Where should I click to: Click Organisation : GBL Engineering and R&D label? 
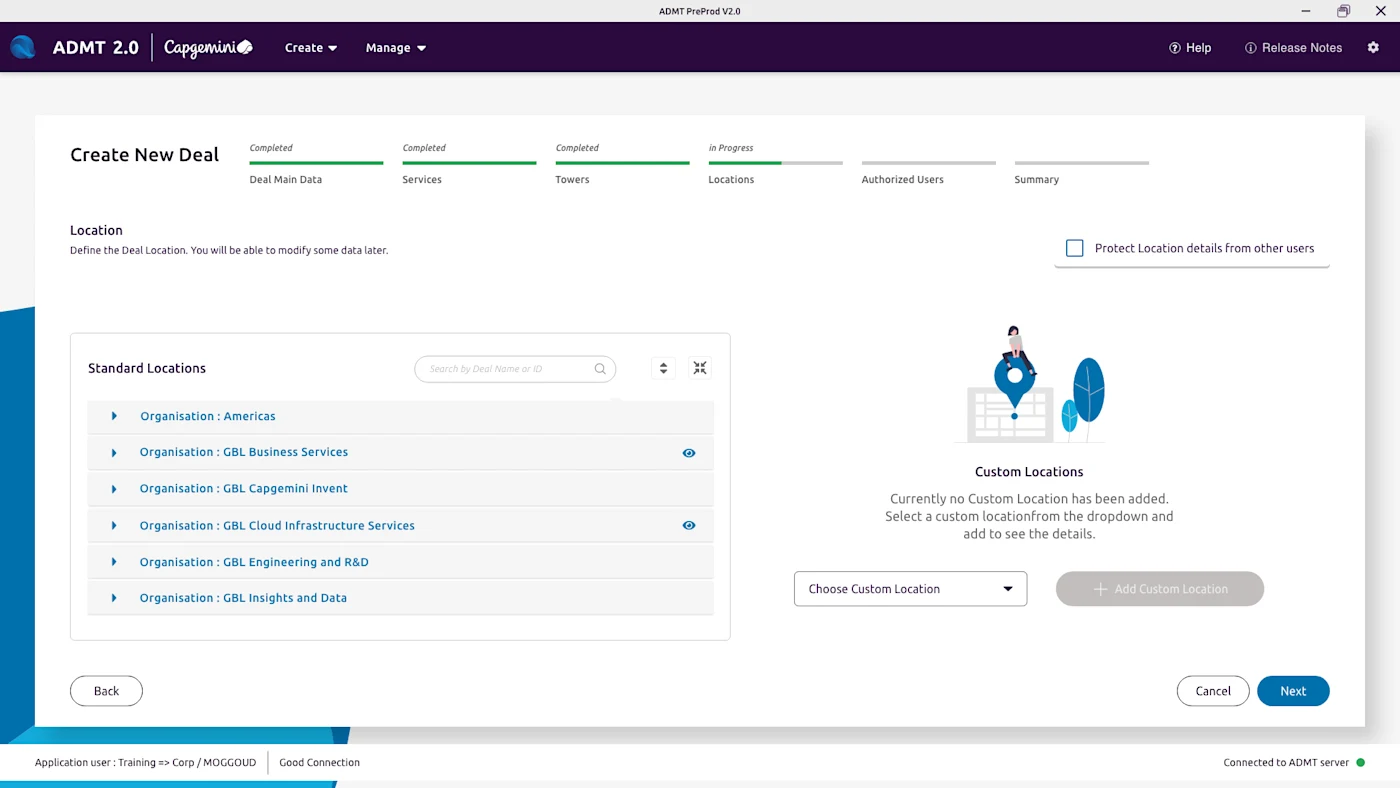pyautogui.click(x=254, y=562)
